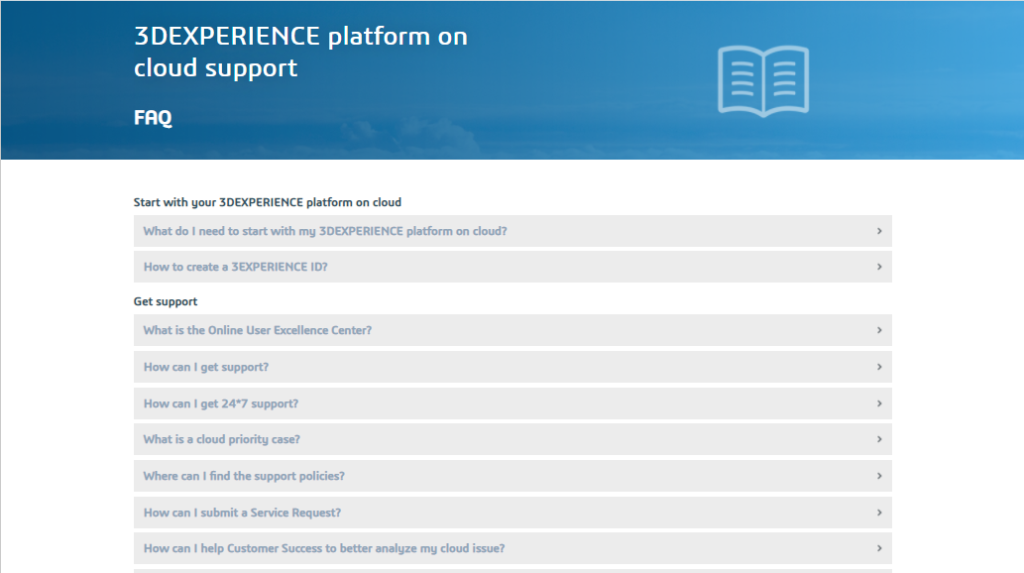Open 'How can I get support?' question
This screenshot has height=573, width=1024.
point(513,367)
